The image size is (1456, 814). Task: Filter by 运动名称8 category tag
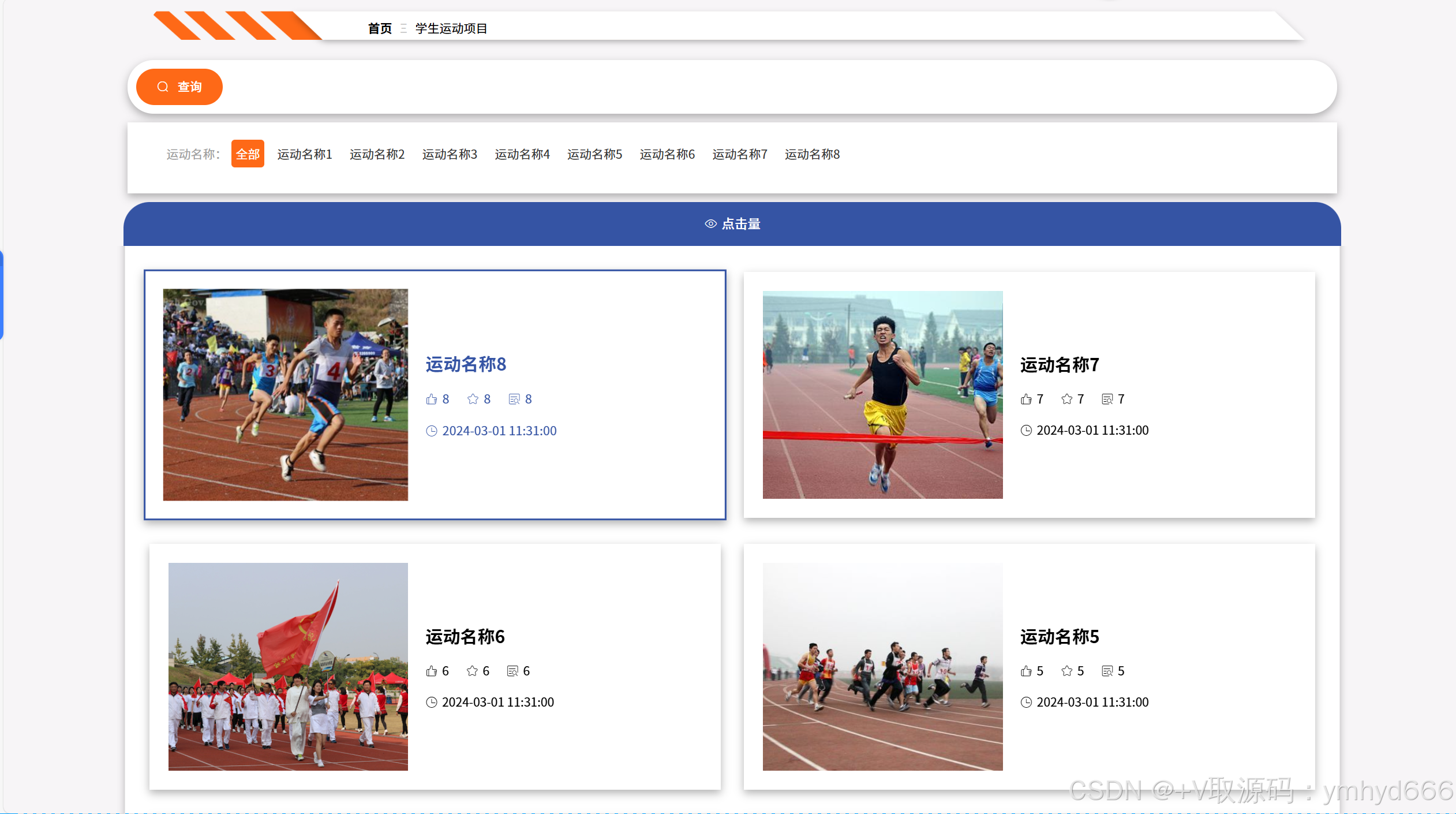click(812, 154)
